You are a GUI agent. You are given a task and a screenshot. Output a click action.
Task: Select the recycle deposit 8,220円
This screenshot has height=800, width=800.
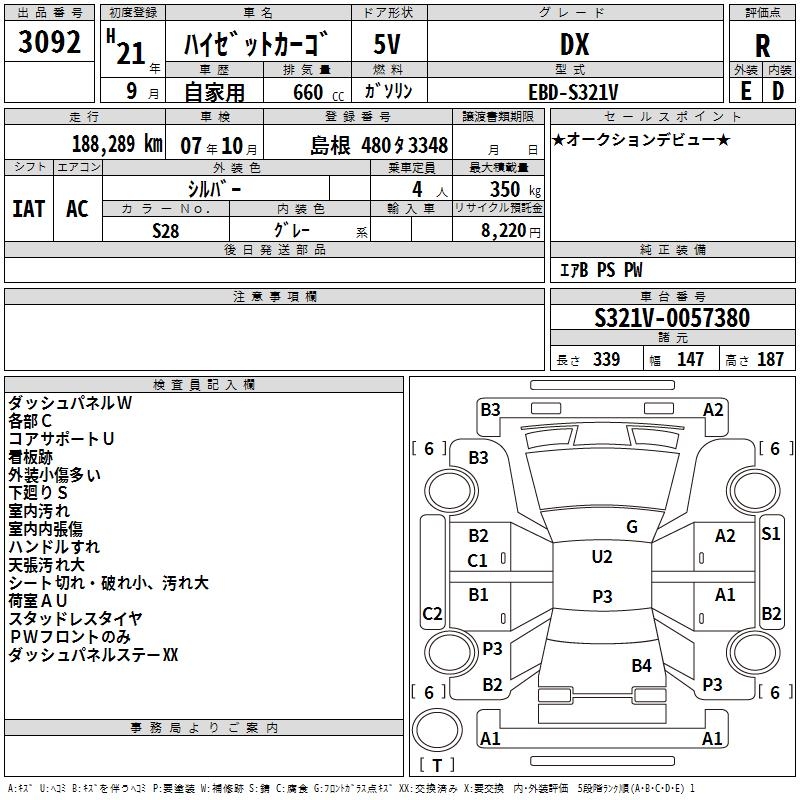[511, 231]
